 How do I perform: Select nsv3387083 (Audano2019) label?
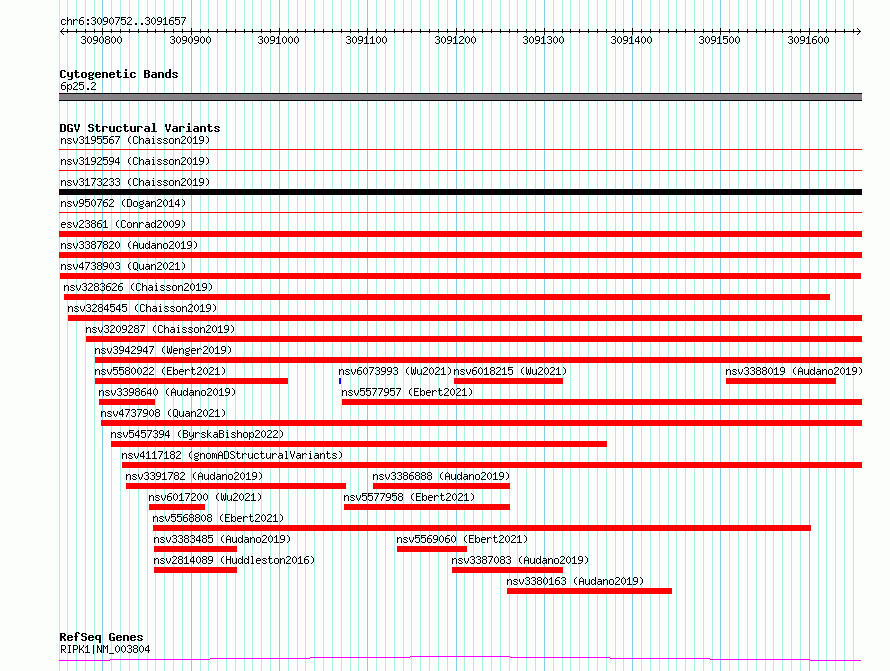[520, 560]
